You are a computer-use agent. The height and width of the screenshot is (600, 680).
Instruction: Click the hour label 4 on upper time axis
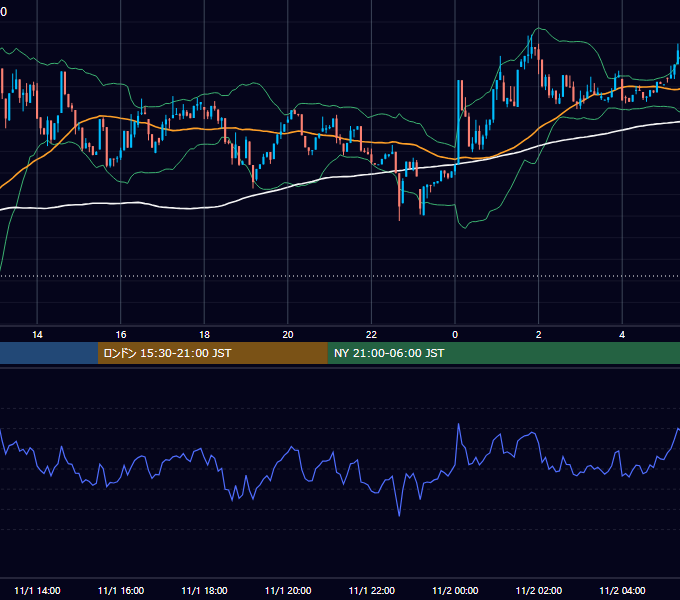pyautogui.click(x=622, y=335)
